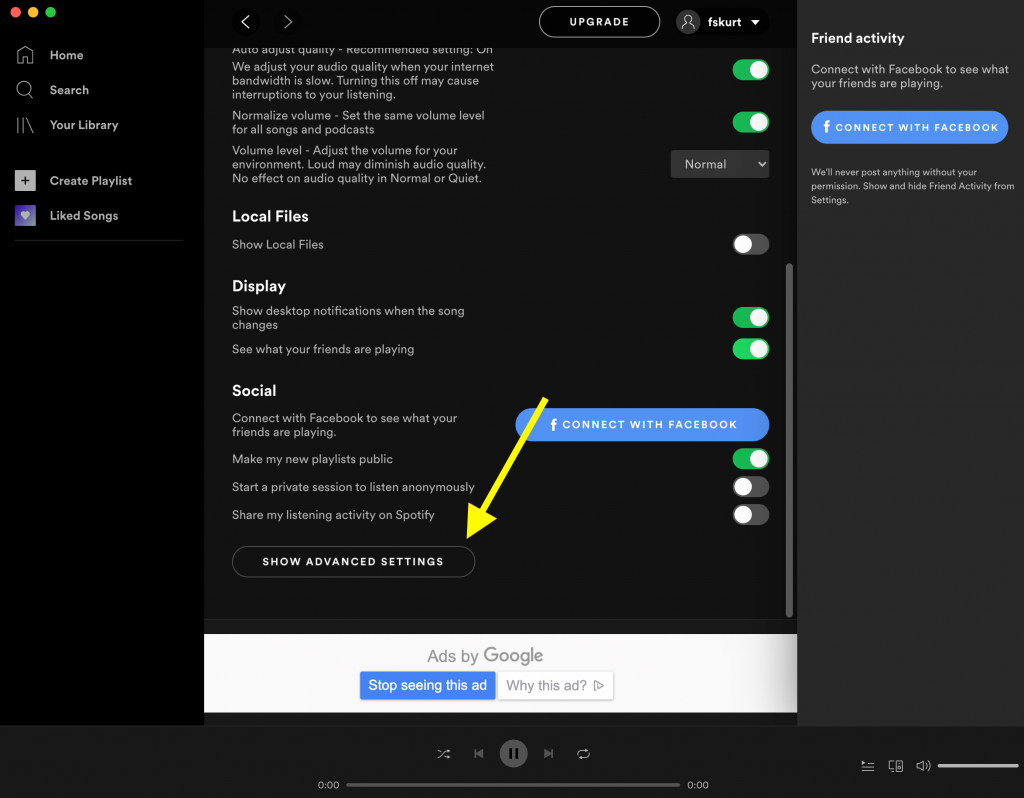This screenshot has width=1024, height=798.
Task: Click the Search magnifier icon
Action: coord(25,90)
